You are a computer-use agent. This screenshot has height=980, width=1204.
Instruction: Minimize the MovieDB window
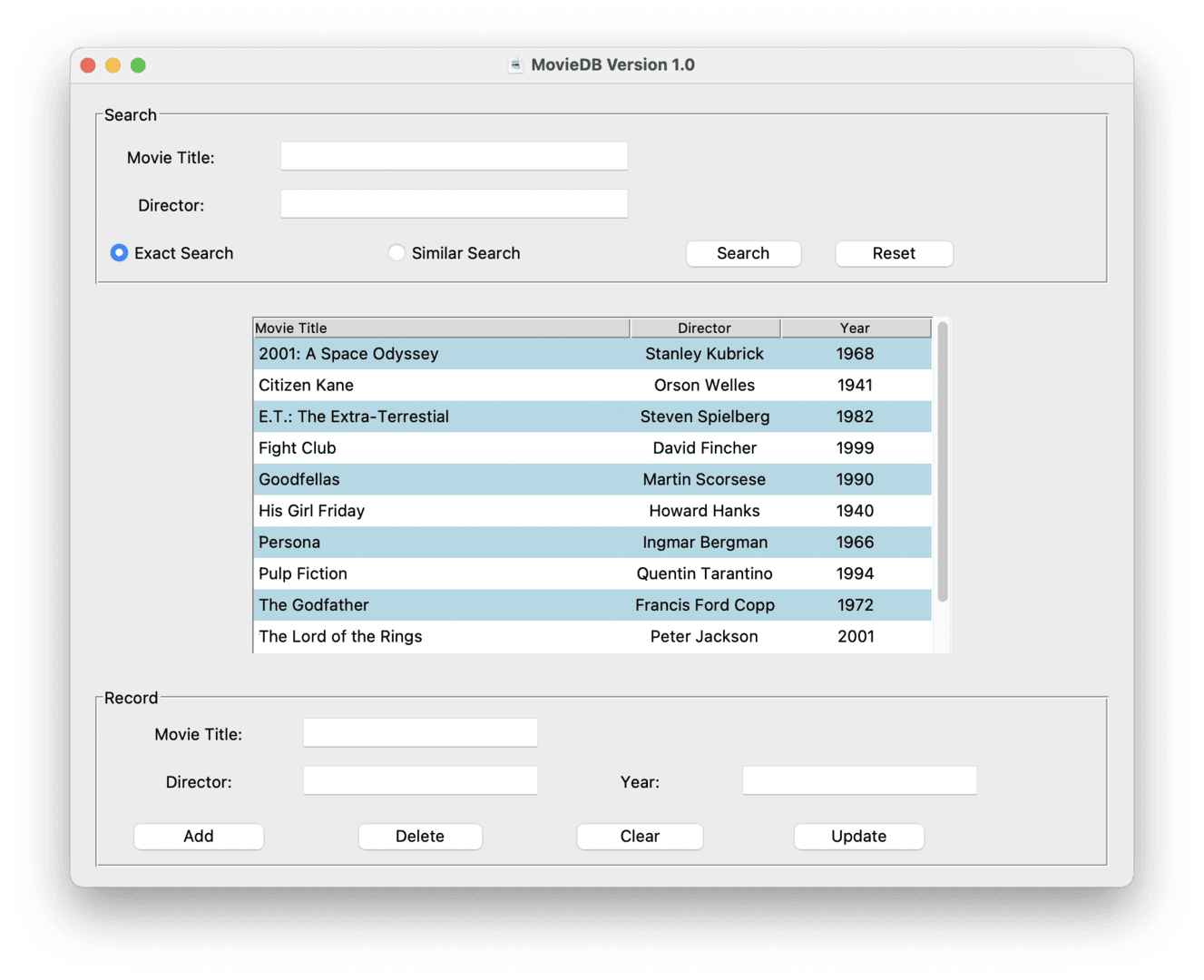[x=113, y=65]
